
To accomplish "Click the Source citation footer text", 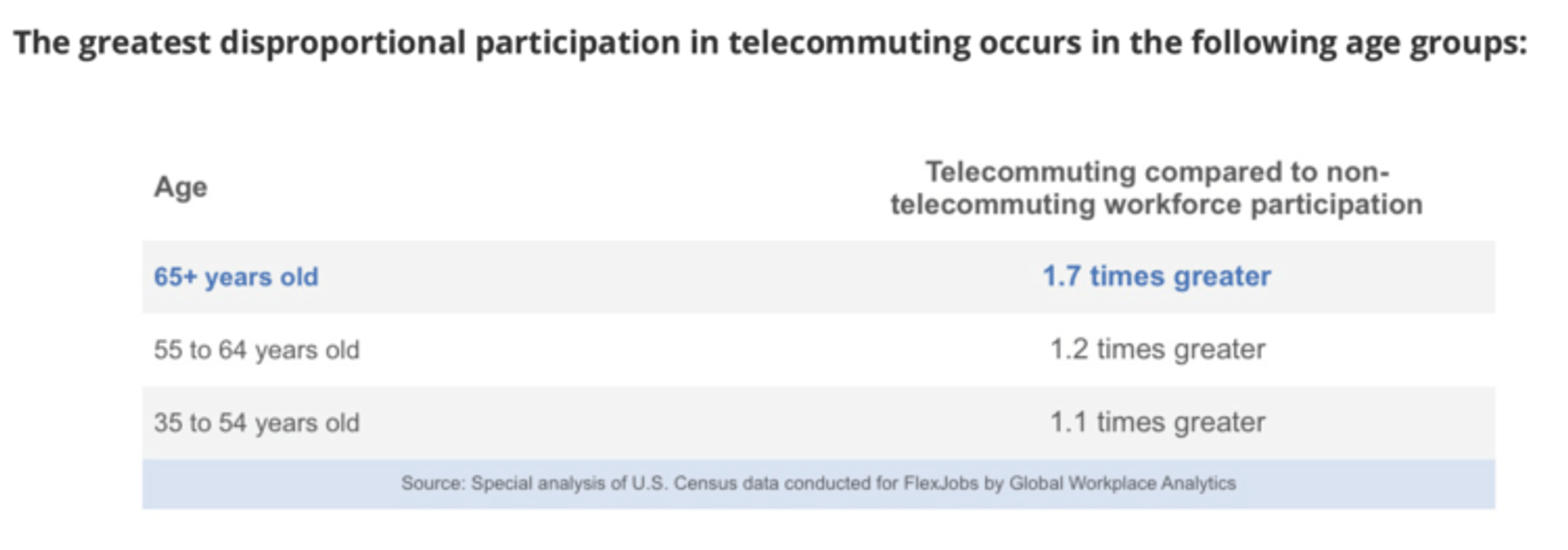I will click(x=818, y=483).
